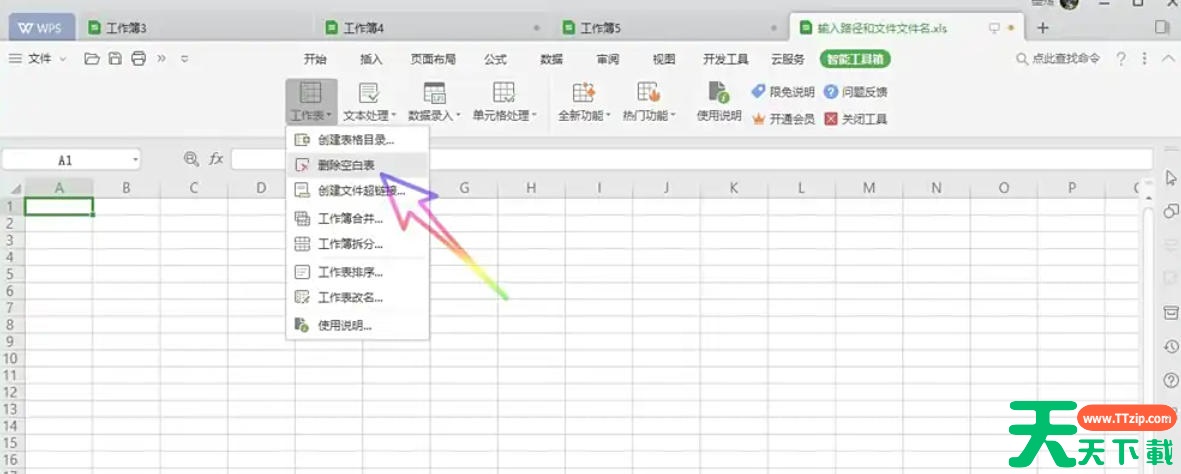Select the green 智能工具箱 tab

pyautogui.click(x=855, y=59)
